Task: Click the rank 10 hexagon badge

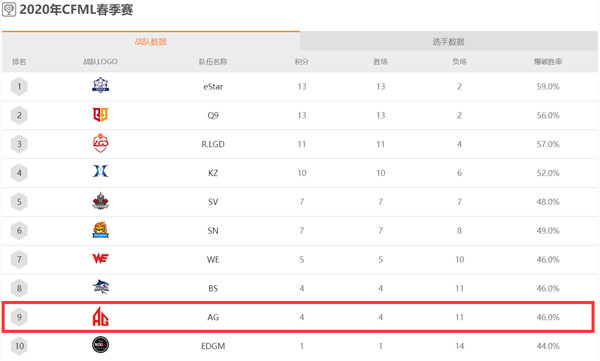Action: click(x=19, y=346)
